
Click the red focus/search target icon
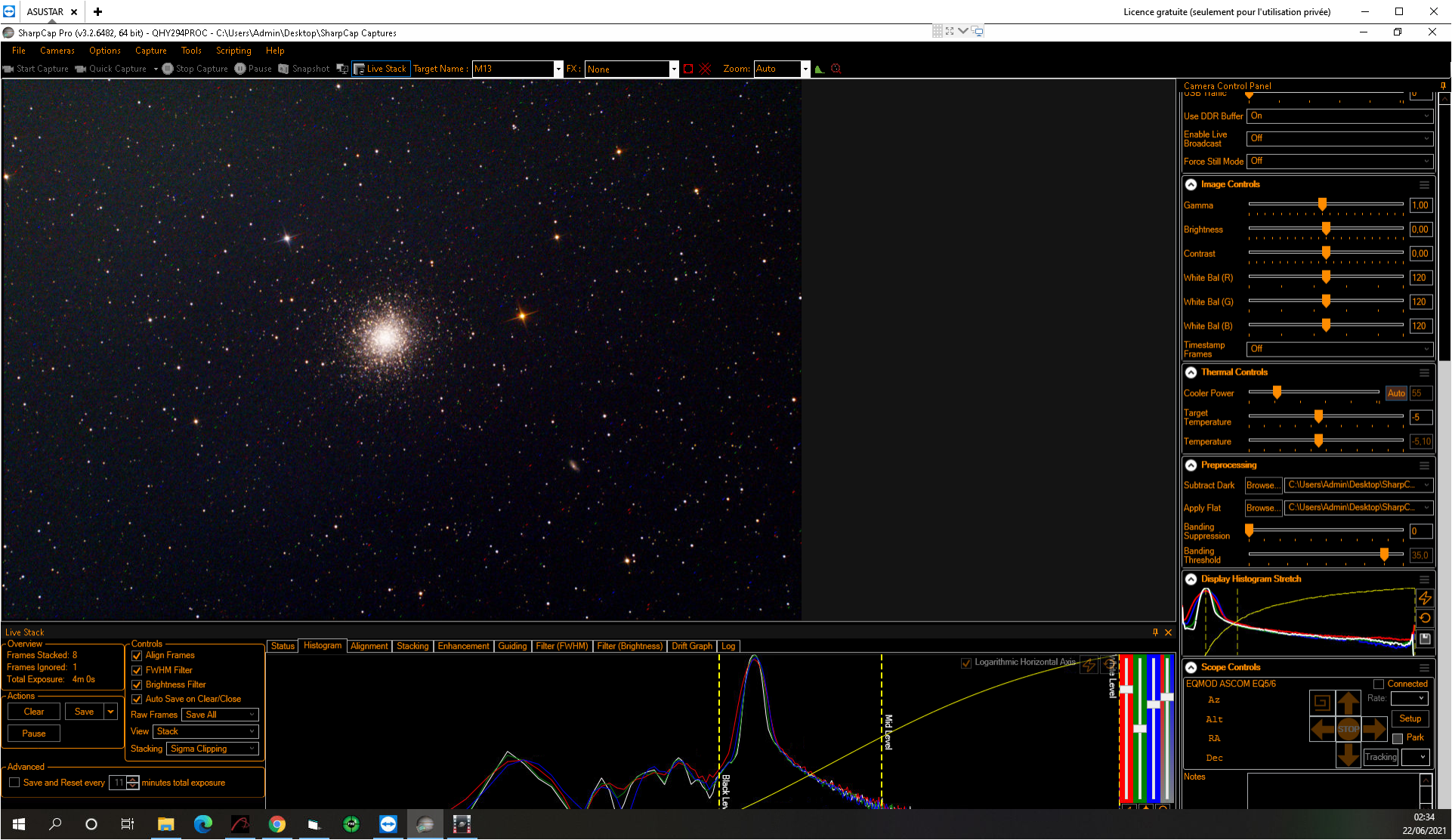[836, 69]
